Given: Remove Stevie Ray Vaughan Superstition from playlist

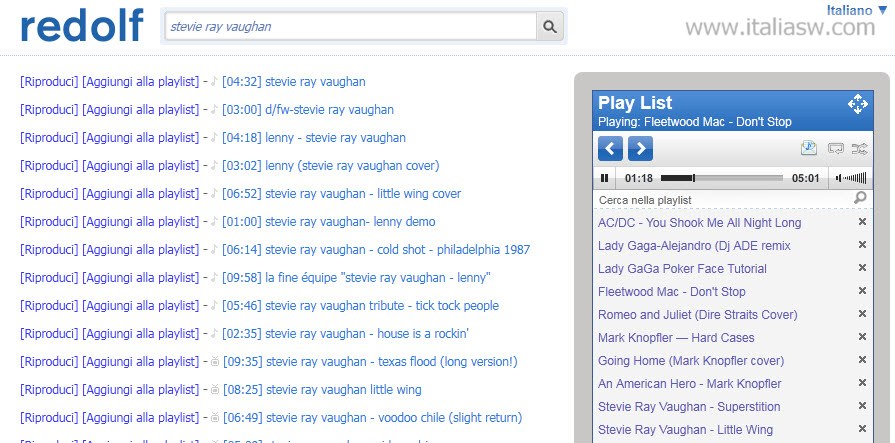Looking at the screenshot, I should (862, 405).
